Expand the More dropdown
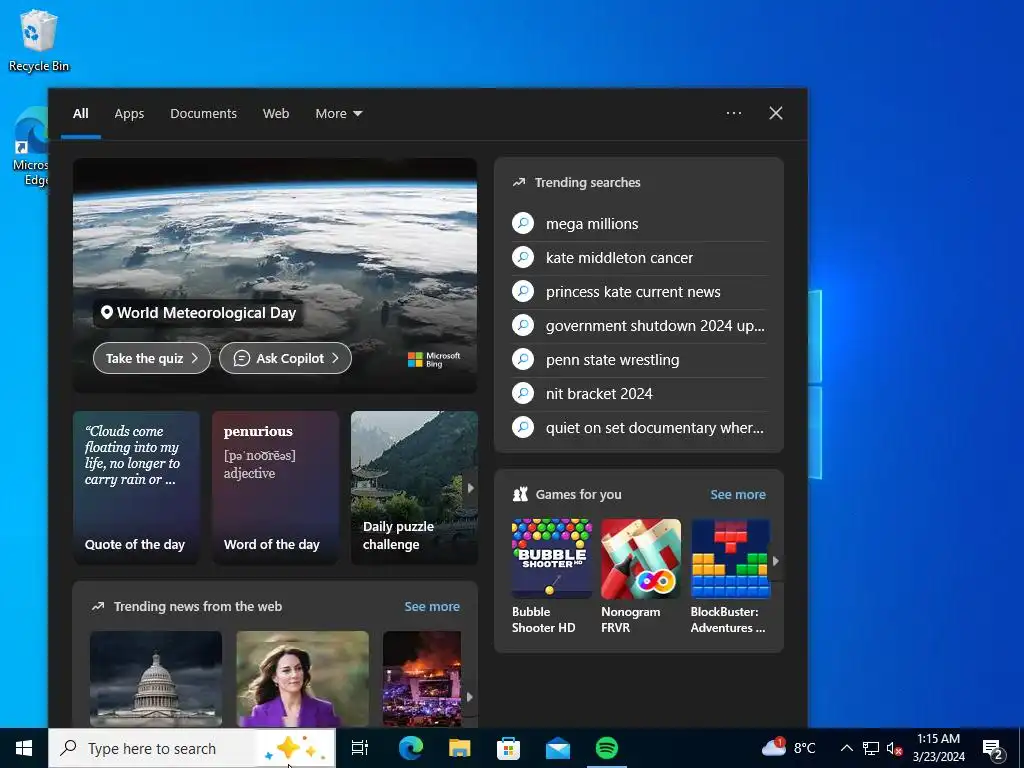The image size is (1024, 768). pos(338,114)
